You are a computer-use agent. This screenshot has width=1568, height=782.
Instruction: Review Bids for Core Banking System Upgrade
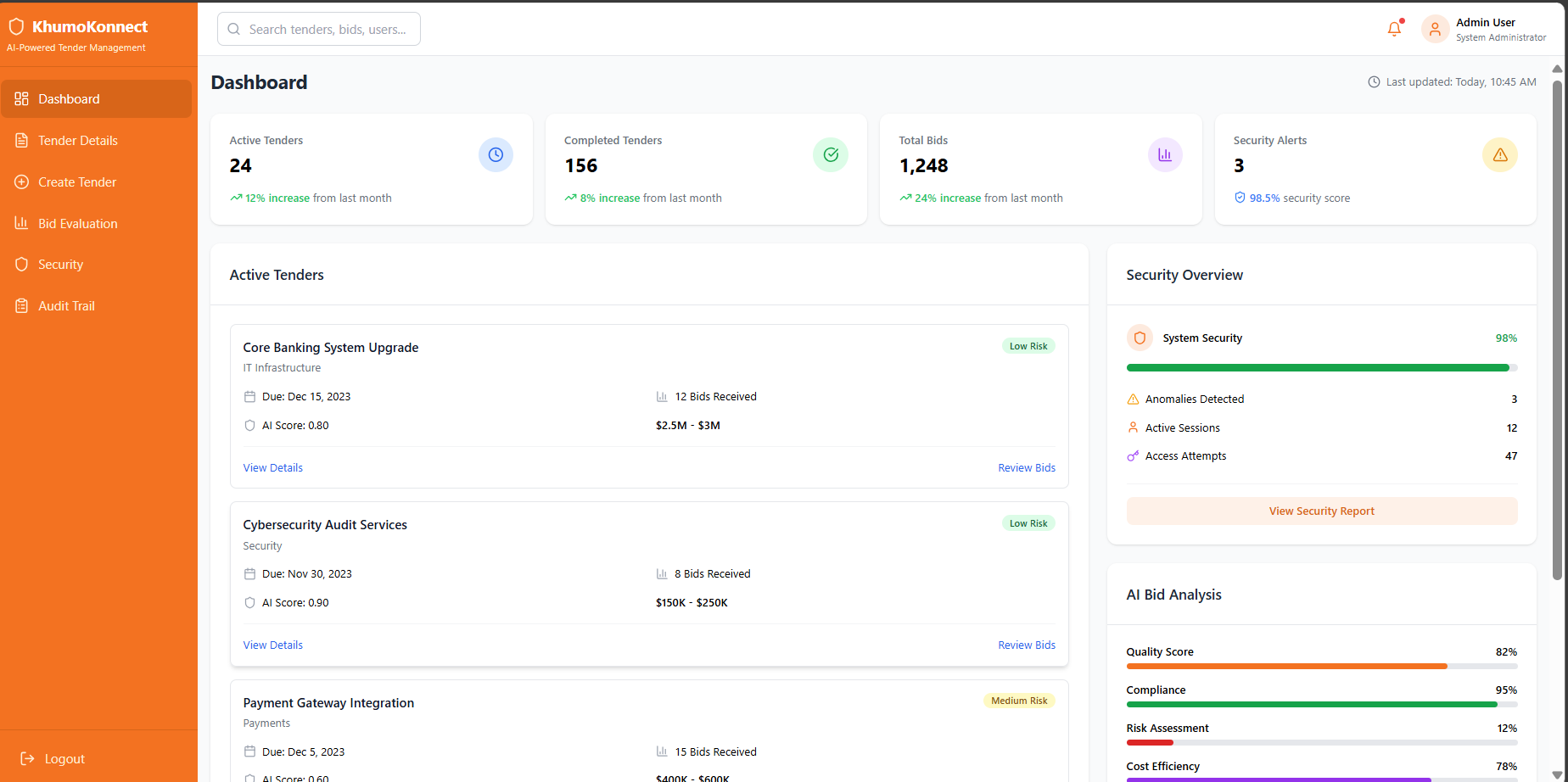pyautogui.click(x=1027, y=467)
